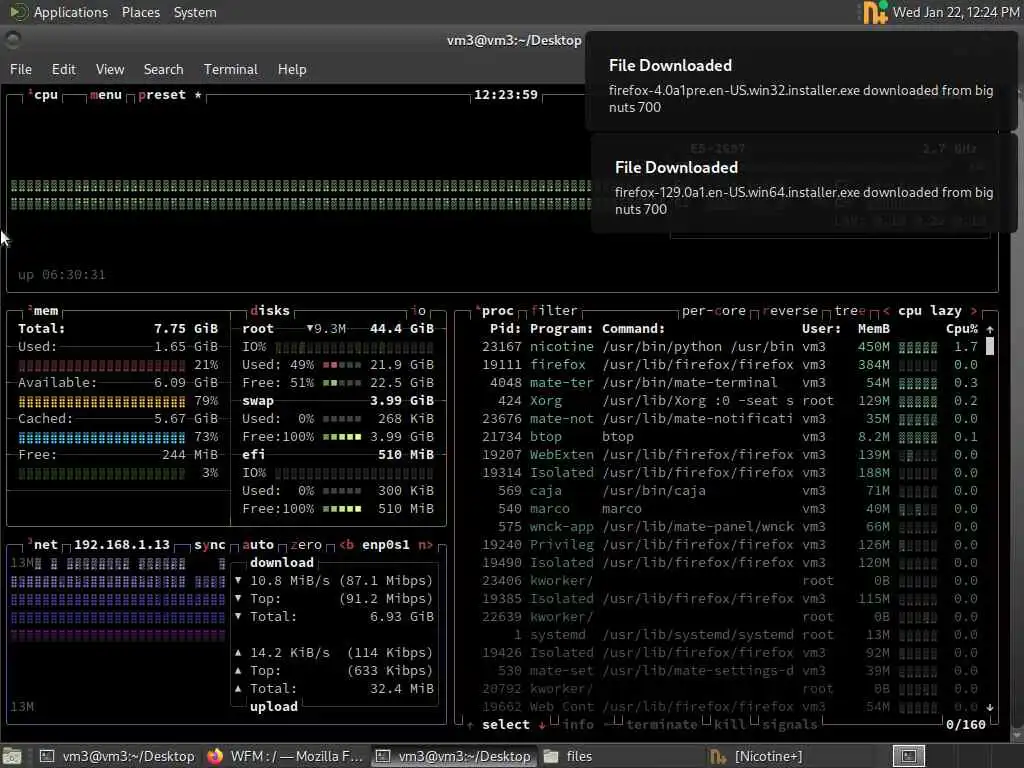
Task: Switch to WFM Mozilla Firefox taskbar window
Action: coord(286,756)
